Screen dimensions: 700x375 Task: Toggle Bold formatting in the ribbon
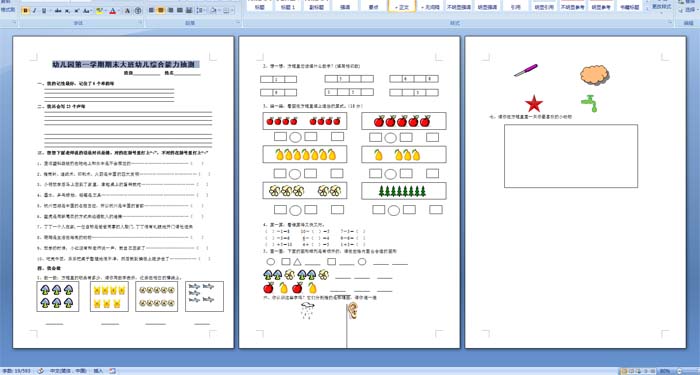(25, 11)
